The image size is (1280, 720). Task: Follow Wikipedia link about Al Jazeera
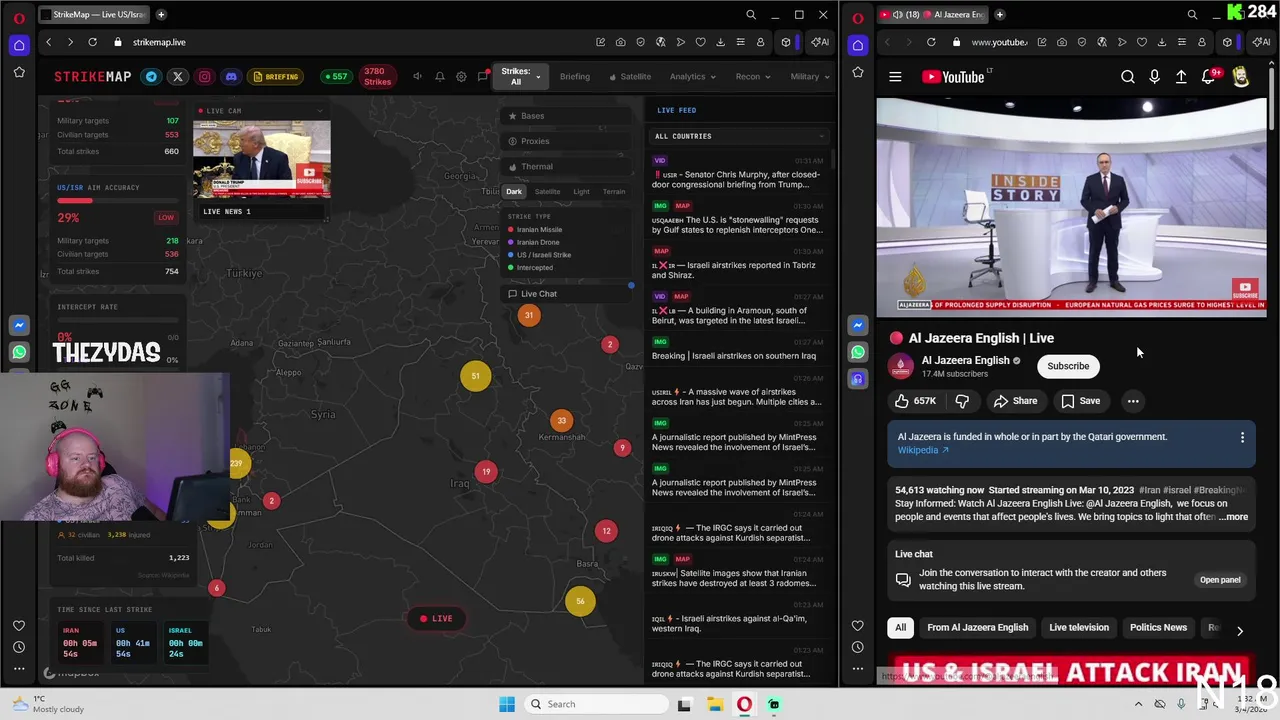pos(923,450)
